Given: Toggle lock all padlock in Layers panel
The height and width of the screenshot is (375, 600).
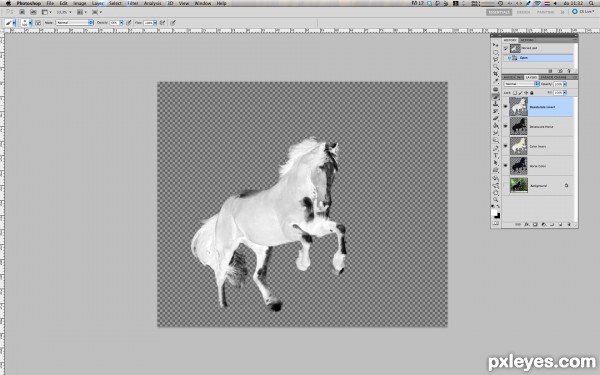Looking at the screenshot, I should (532, 93).
